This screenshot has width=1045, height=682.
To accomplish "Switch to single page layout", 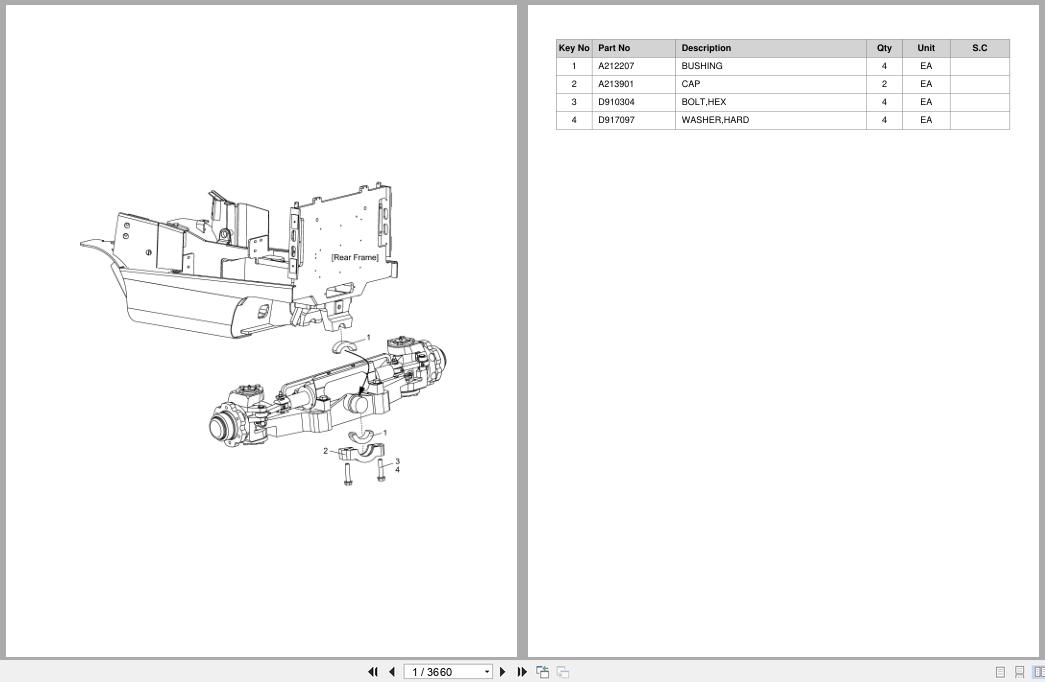I will point(1000,672).
